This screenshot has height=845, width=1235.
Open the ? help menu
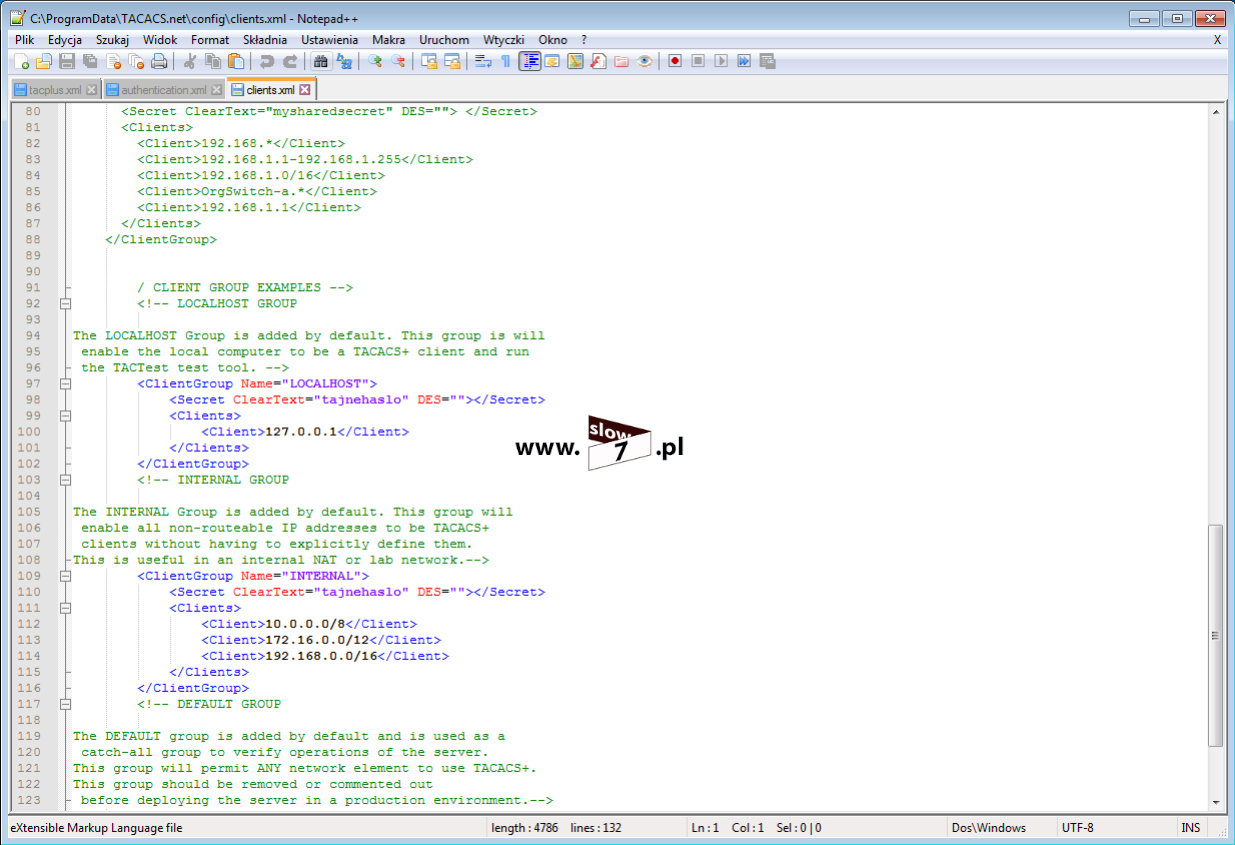click(583, 40)
